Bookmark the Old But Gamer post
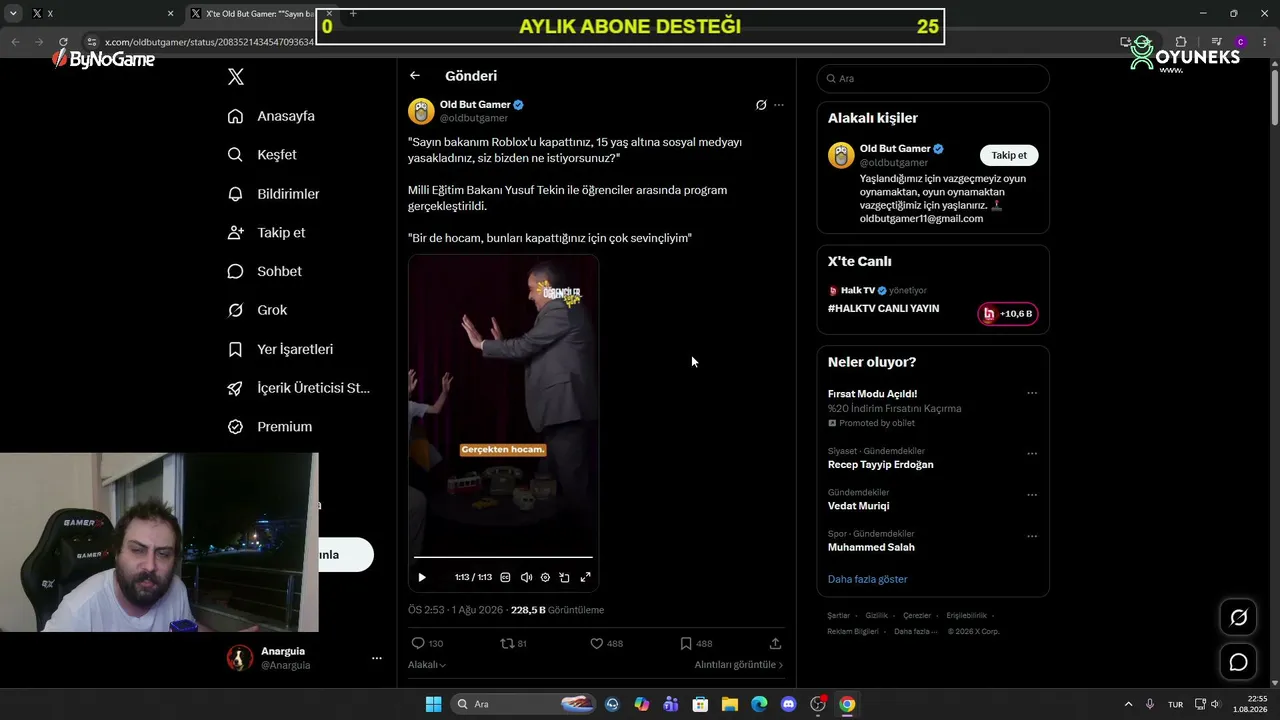 click(696, 644)
